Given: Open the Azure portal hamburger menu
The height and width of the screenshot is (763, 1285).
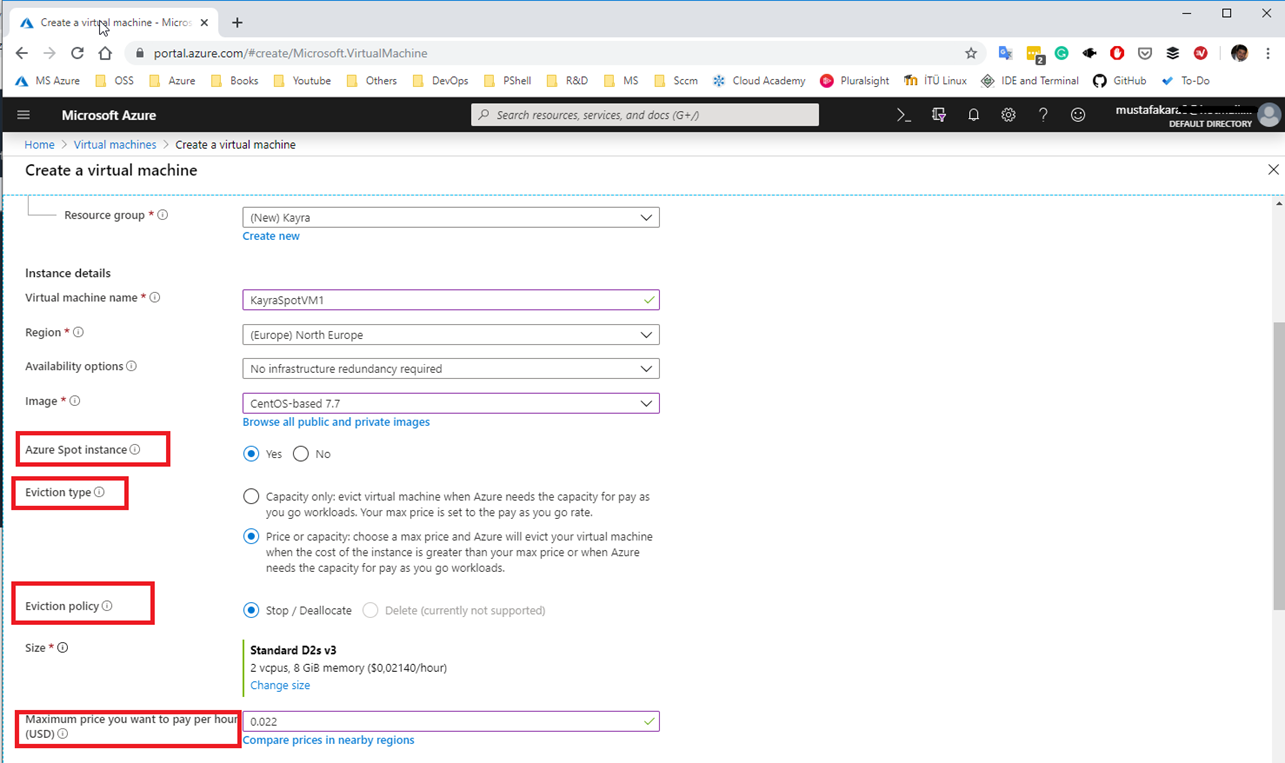Looking at the screenshot, I should click(23, 115).
